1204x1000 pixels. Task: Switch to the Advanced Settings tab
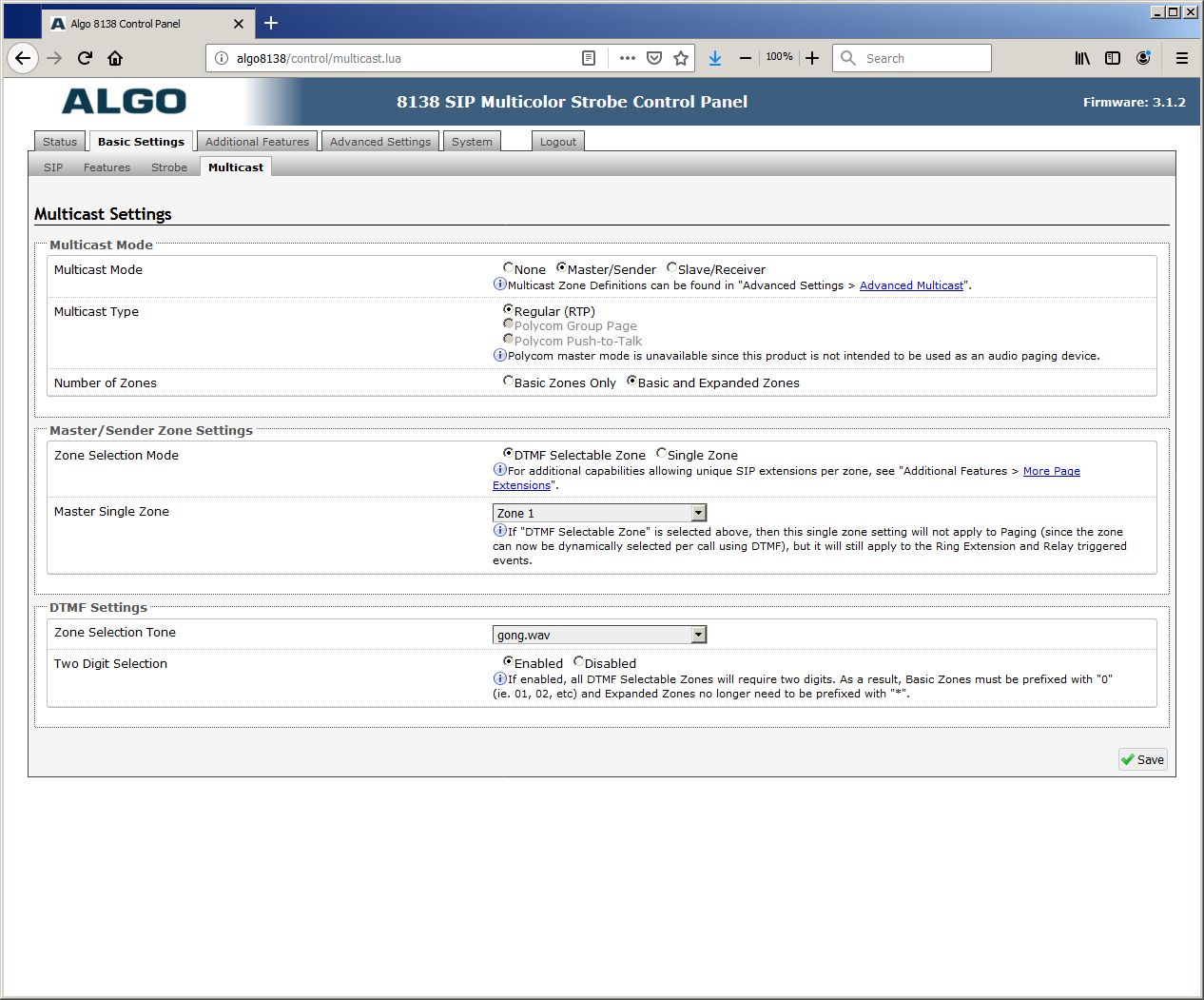380,142
